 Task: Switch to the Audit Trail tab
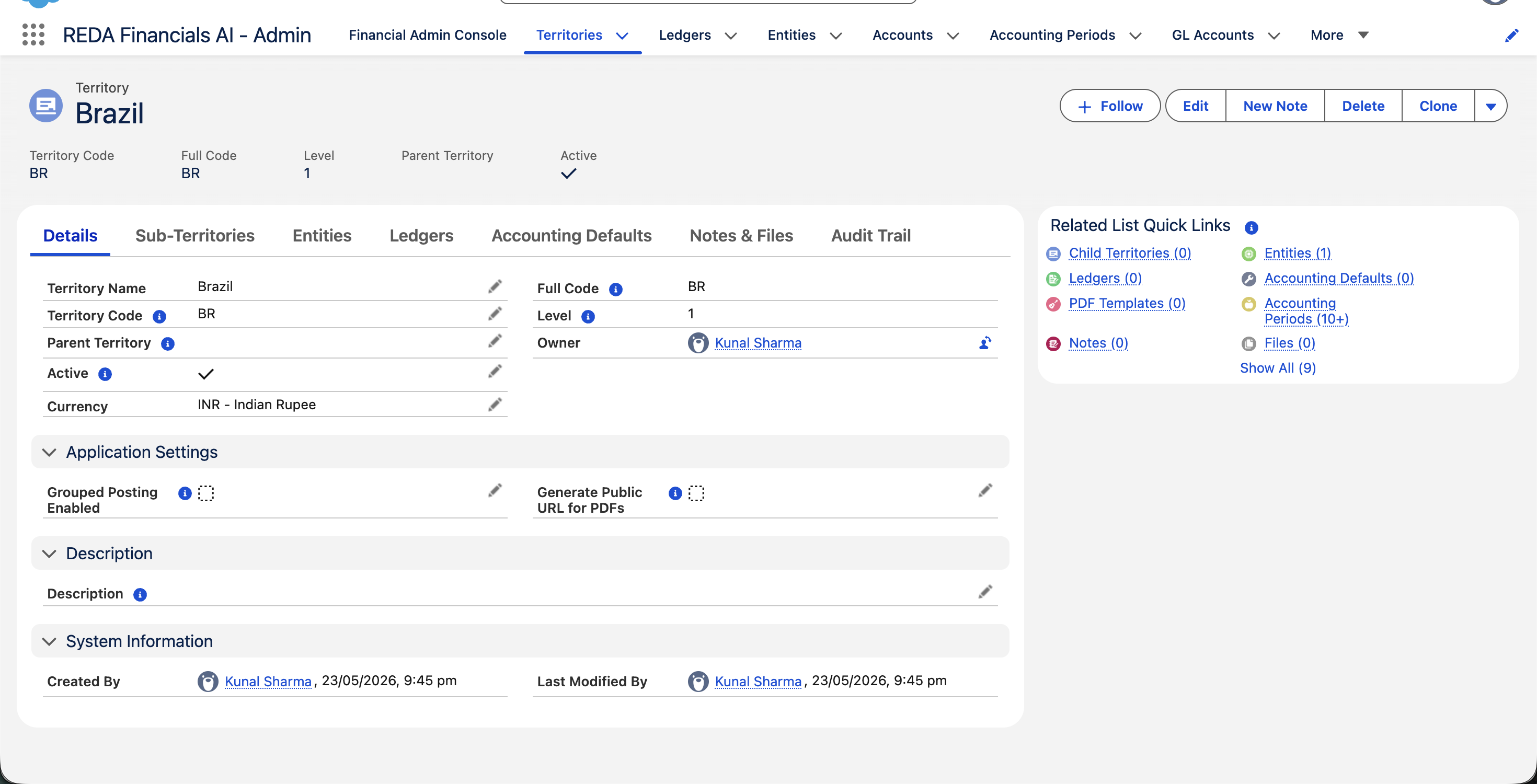point(870,236)
